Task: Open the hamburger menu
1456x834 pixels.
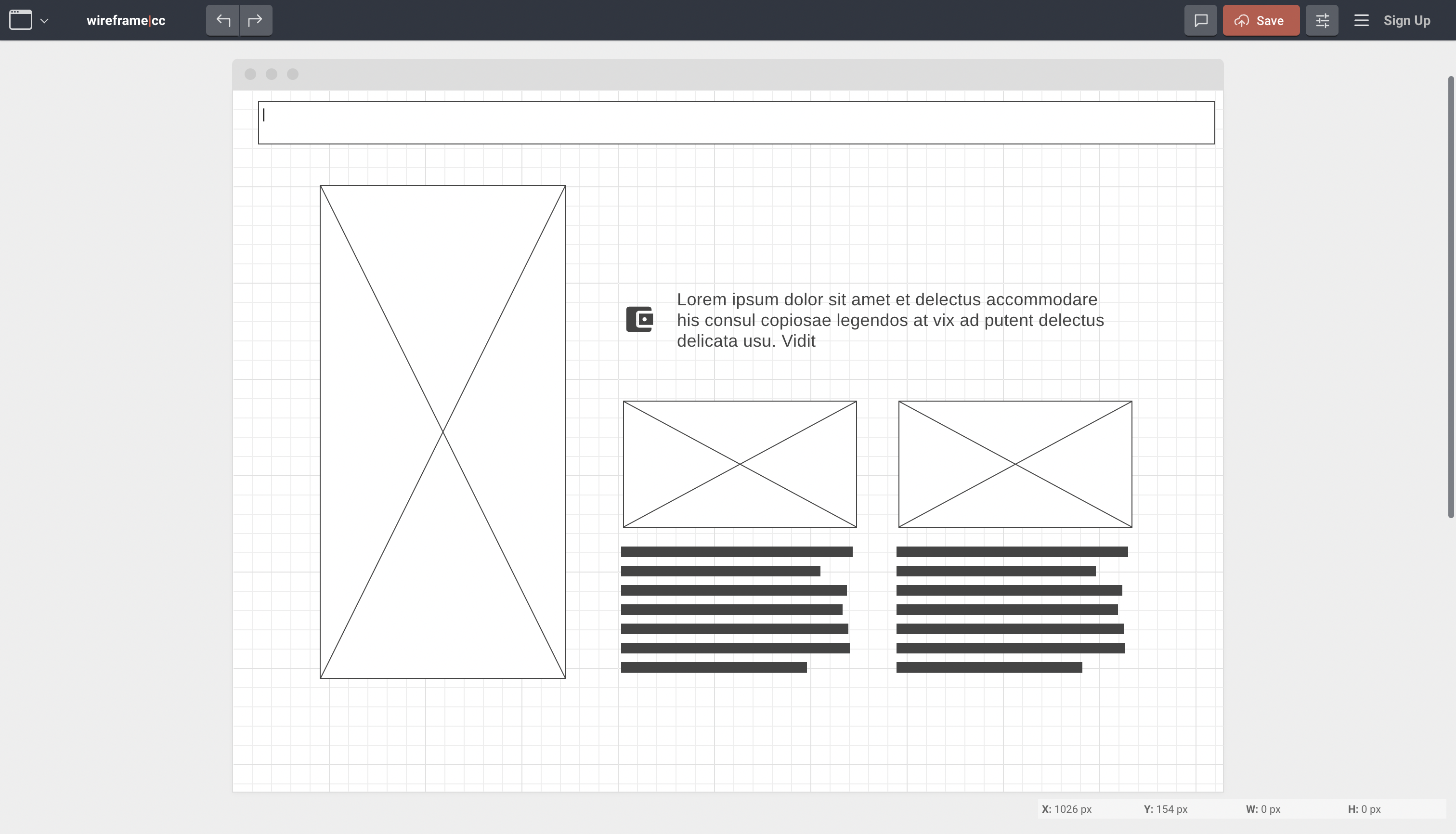Action: 1362,21
